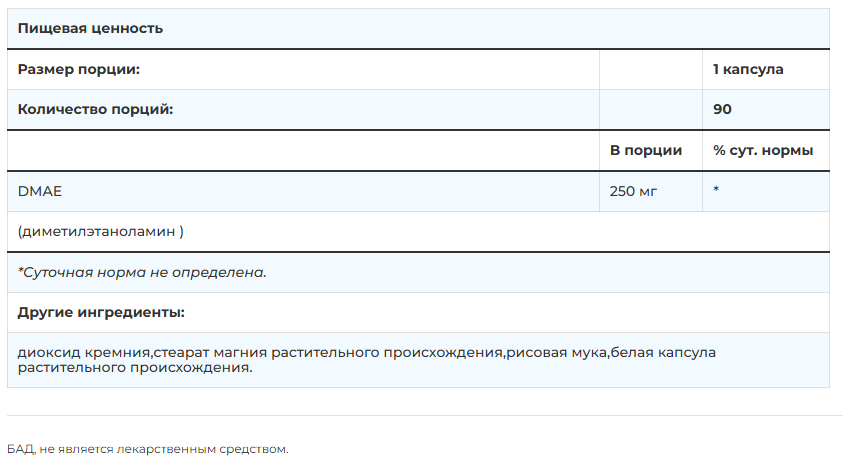Image resolution: width=843 pixels, height=464 pixels.
Task: Click the "90" servings count value
Action: point(722,109)
